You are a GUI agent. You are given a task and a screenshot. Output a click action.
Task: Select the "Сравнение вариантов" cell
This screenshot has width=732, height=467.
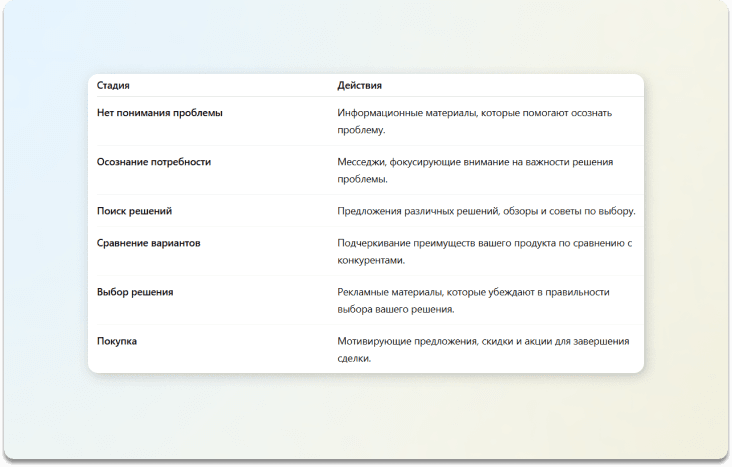[x=148, y=243]
